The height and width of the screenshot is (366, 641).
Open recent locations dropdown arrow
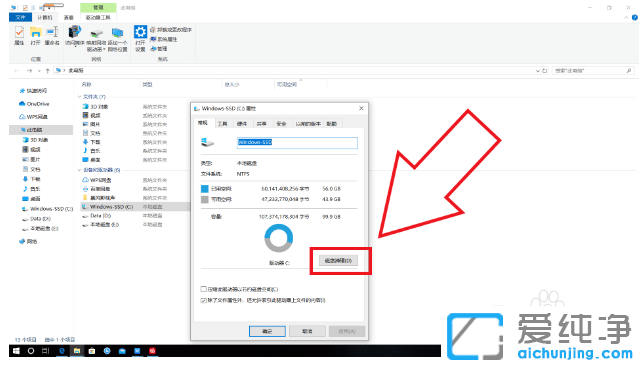pyautogui.click(x=39, y=71)
